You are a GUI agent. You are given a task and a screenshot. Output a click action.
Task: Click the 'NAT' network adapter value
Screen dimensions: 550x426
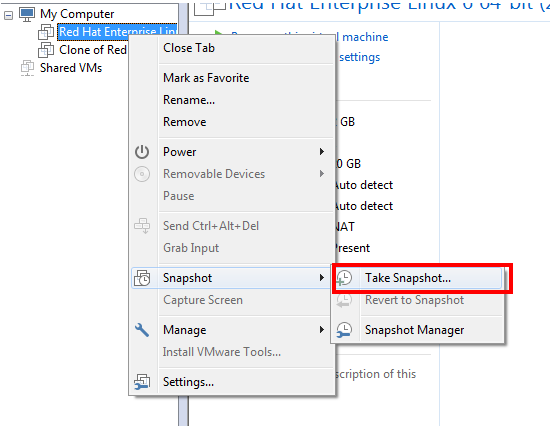point(345,227)
